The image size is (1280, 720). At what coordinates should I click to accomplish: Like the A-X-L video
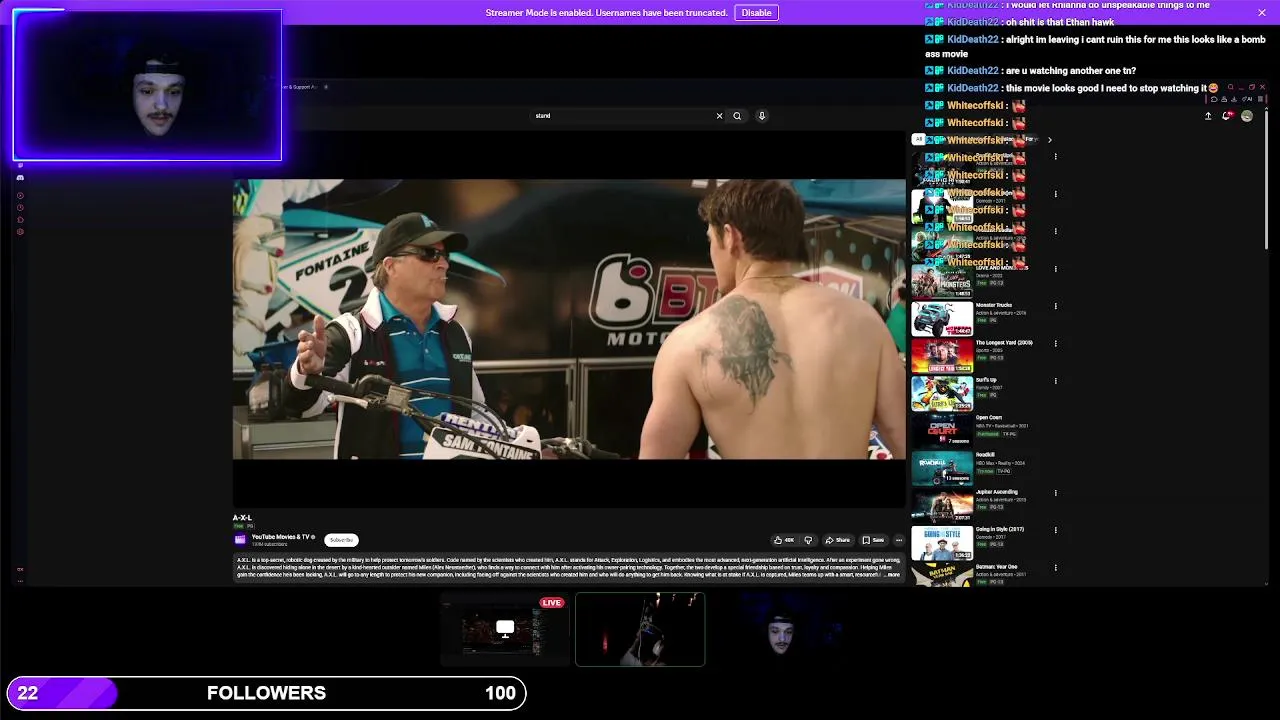point(784,540)
